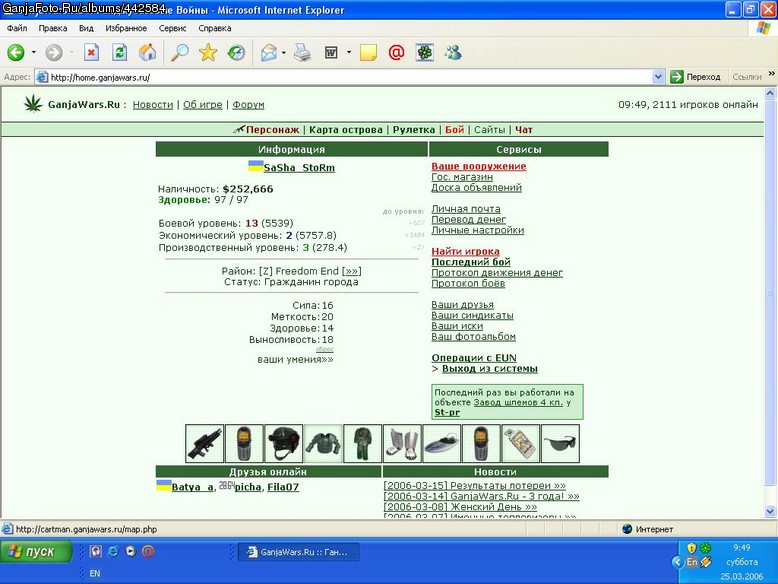778x584 pixels.
Task: Open the пуск Start button
Action: pos(36,552)
